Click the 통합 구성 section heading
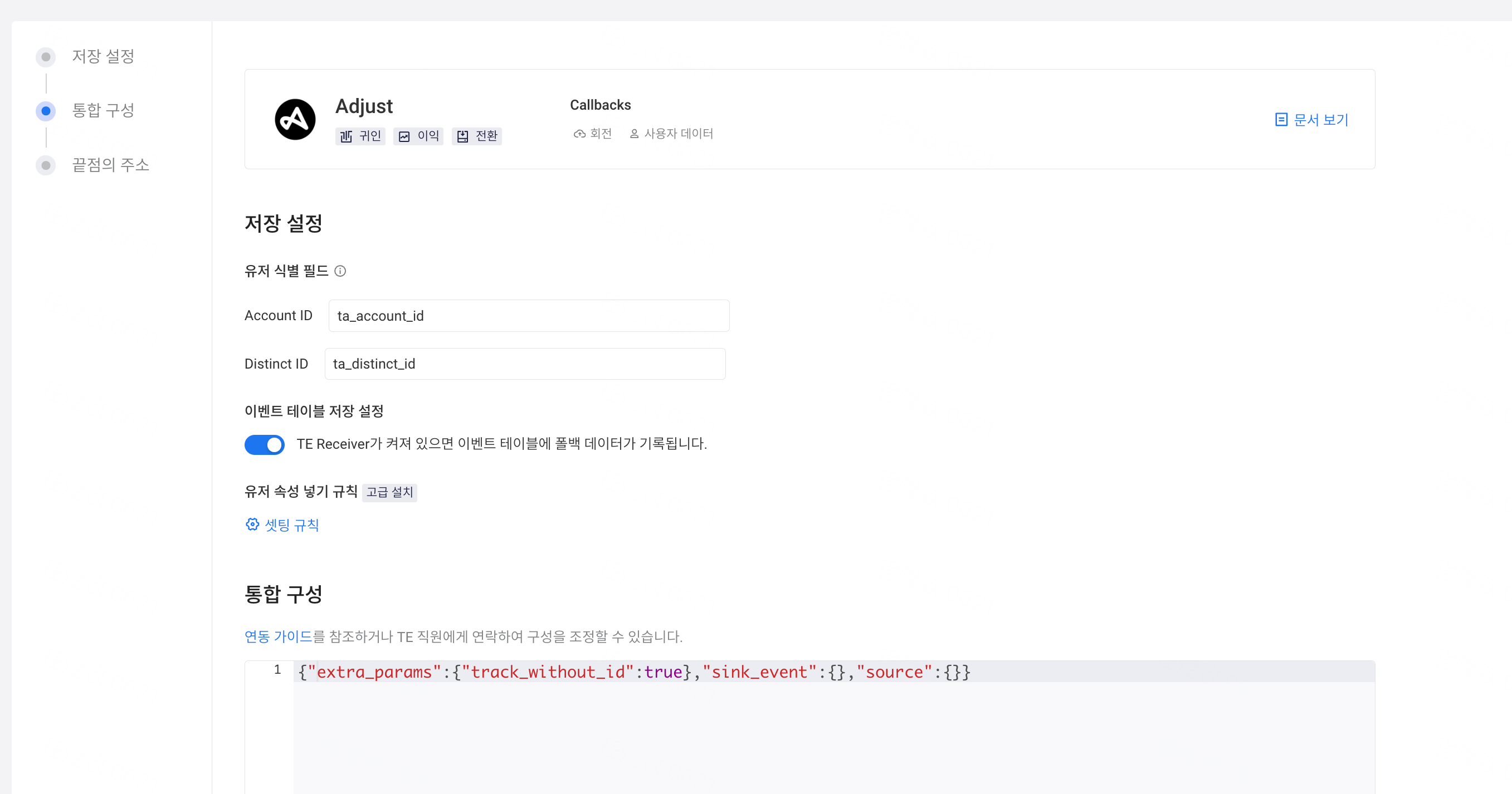This screenshot has width=1512, height=794. (284, 595)
